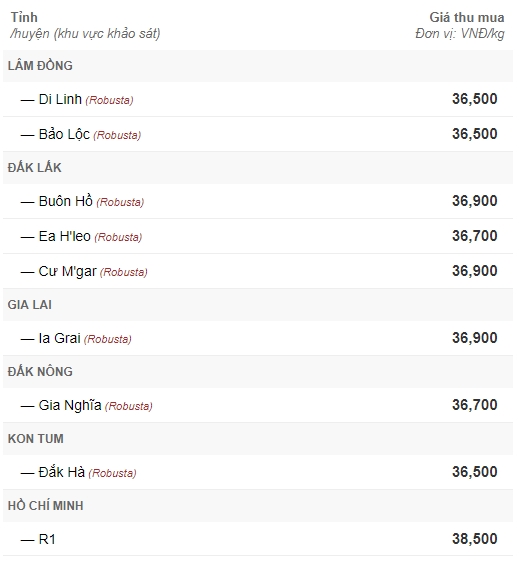Click the Bảo Lộc district name
Viewport: 519px width, 561px height.
(x=64, y=134)
